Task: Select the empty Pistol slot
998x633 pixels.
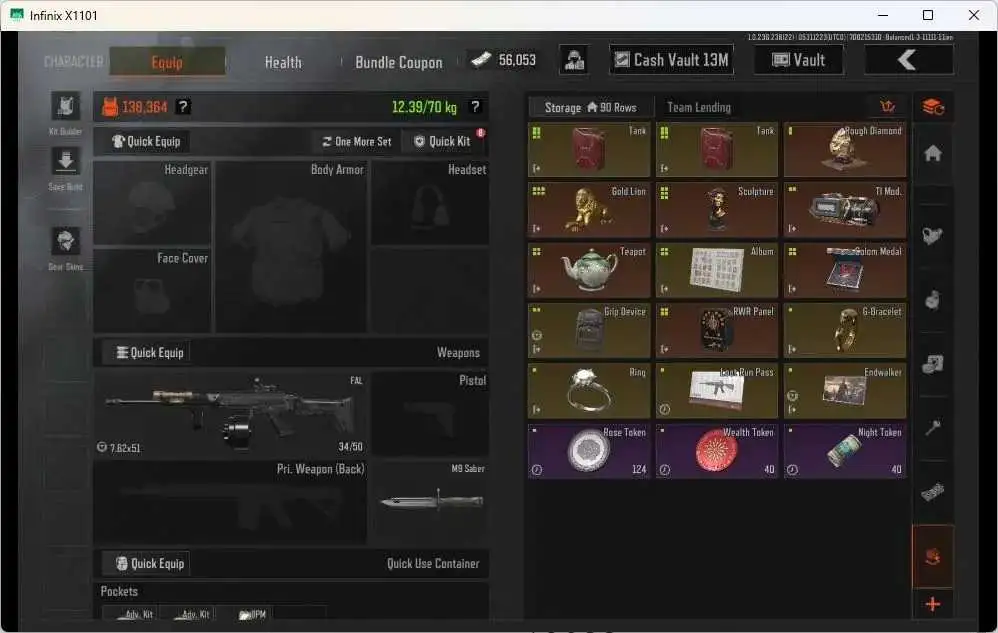Action: (x=430, y=414)
